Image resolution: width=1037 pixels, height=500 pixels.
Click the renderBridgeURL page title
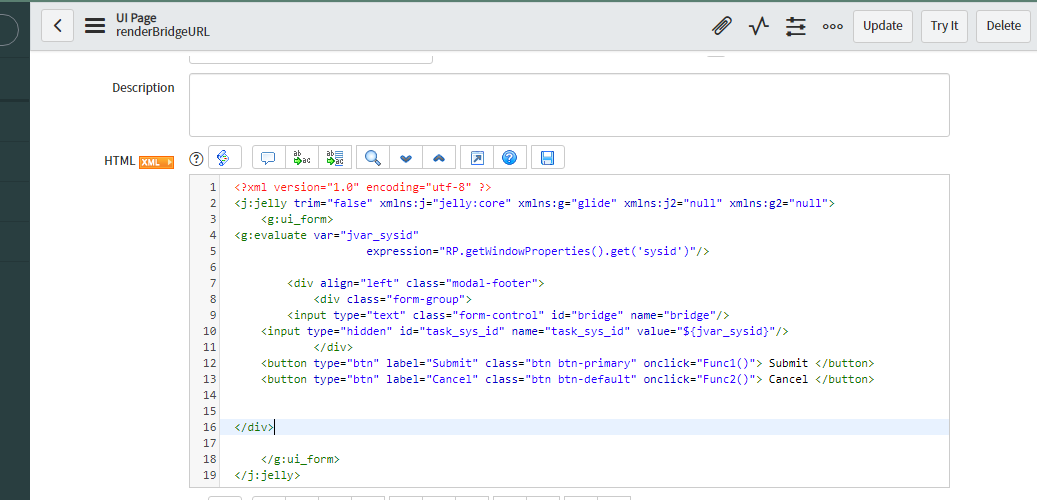(x=163, y=32)
